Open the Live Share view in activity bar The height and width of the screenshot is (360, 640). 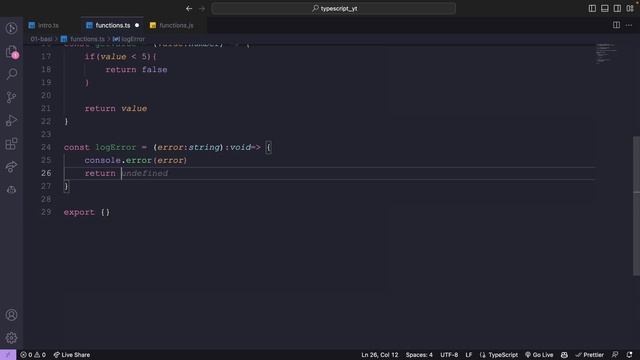(x=11, y=167)
